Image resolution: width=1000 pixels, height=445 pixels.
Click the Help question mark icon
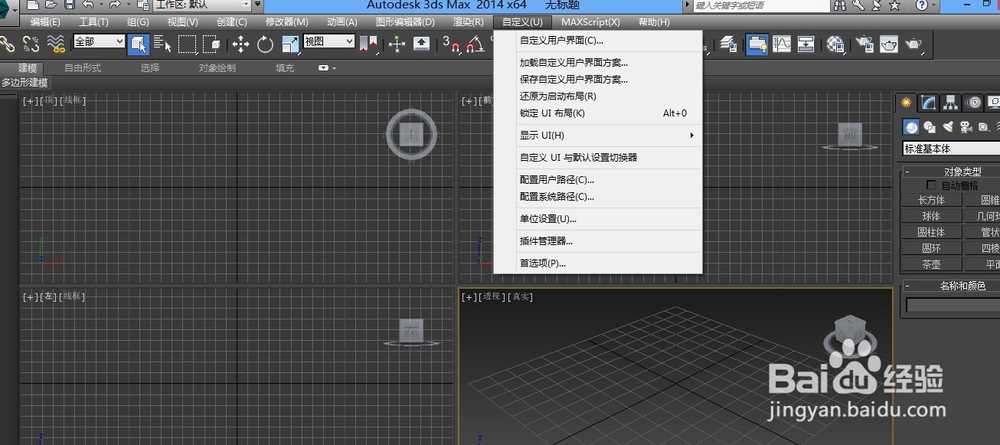tap(922, 5)
